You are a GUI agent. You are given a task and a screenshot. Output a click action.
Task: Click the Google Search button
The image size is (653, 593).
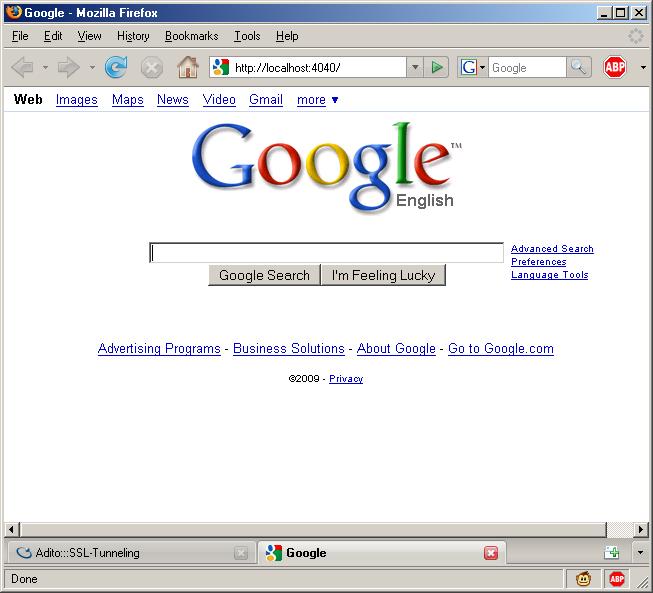[x=264, y=275]
